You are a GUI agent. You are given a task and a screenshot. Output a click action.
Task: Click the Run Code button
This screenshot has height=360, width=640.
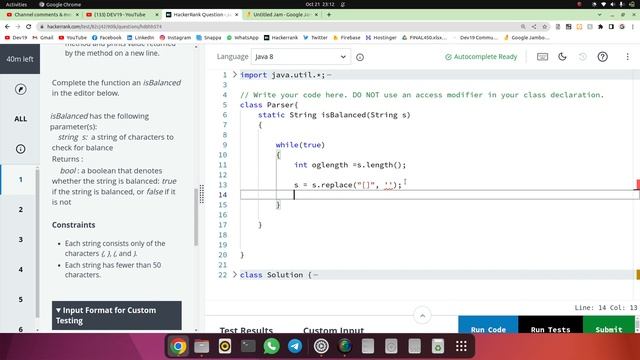tap(488, 324)
